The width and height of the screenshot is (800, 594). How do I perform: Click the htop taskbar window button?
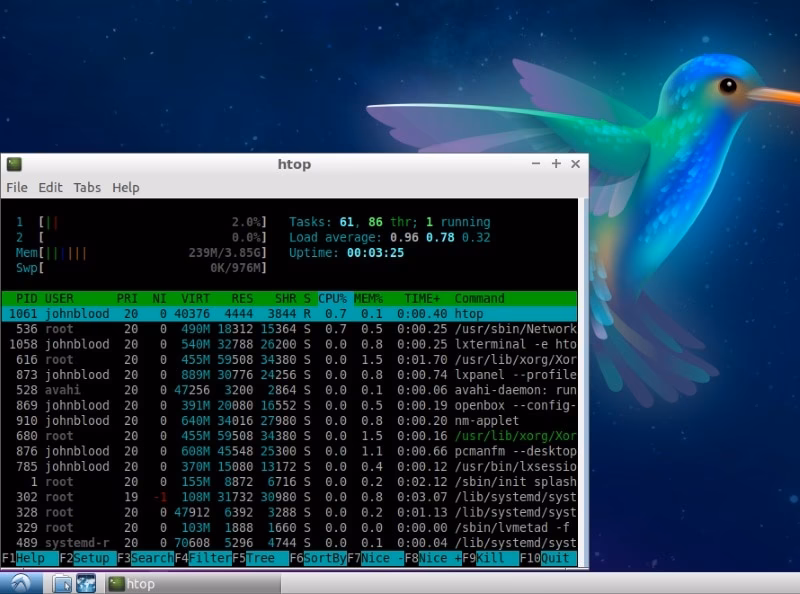coord(193,583)
